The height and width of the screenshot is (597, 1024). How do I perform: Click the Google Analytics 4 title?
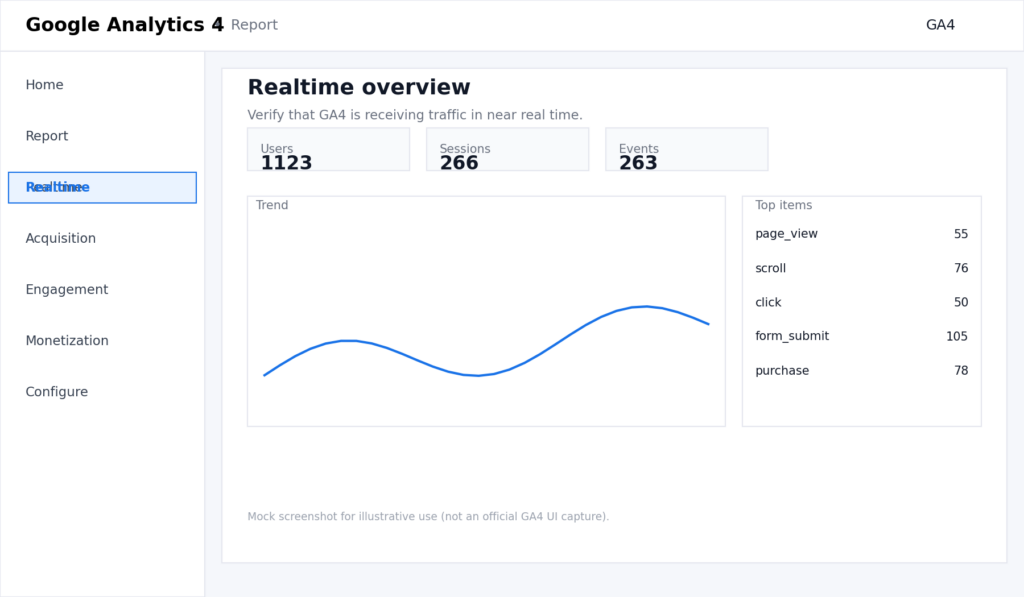pos(125,25)
